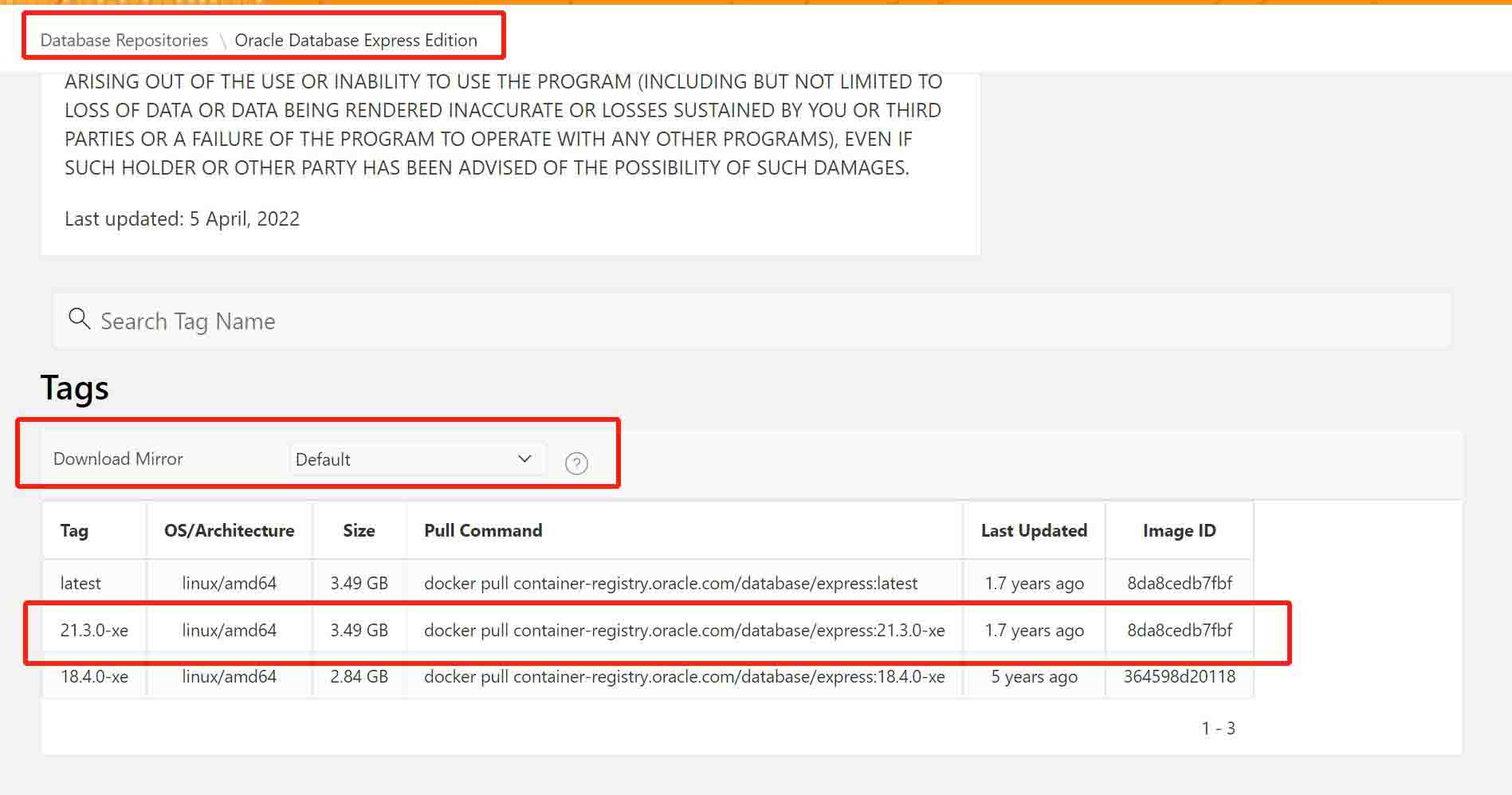Focus the Search Tag Name field

(752, 321)
